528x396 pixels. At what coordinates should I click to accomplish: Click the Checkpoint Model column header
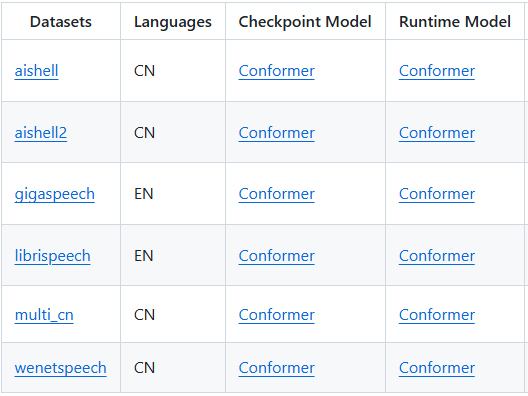click(x=305, y=22)
